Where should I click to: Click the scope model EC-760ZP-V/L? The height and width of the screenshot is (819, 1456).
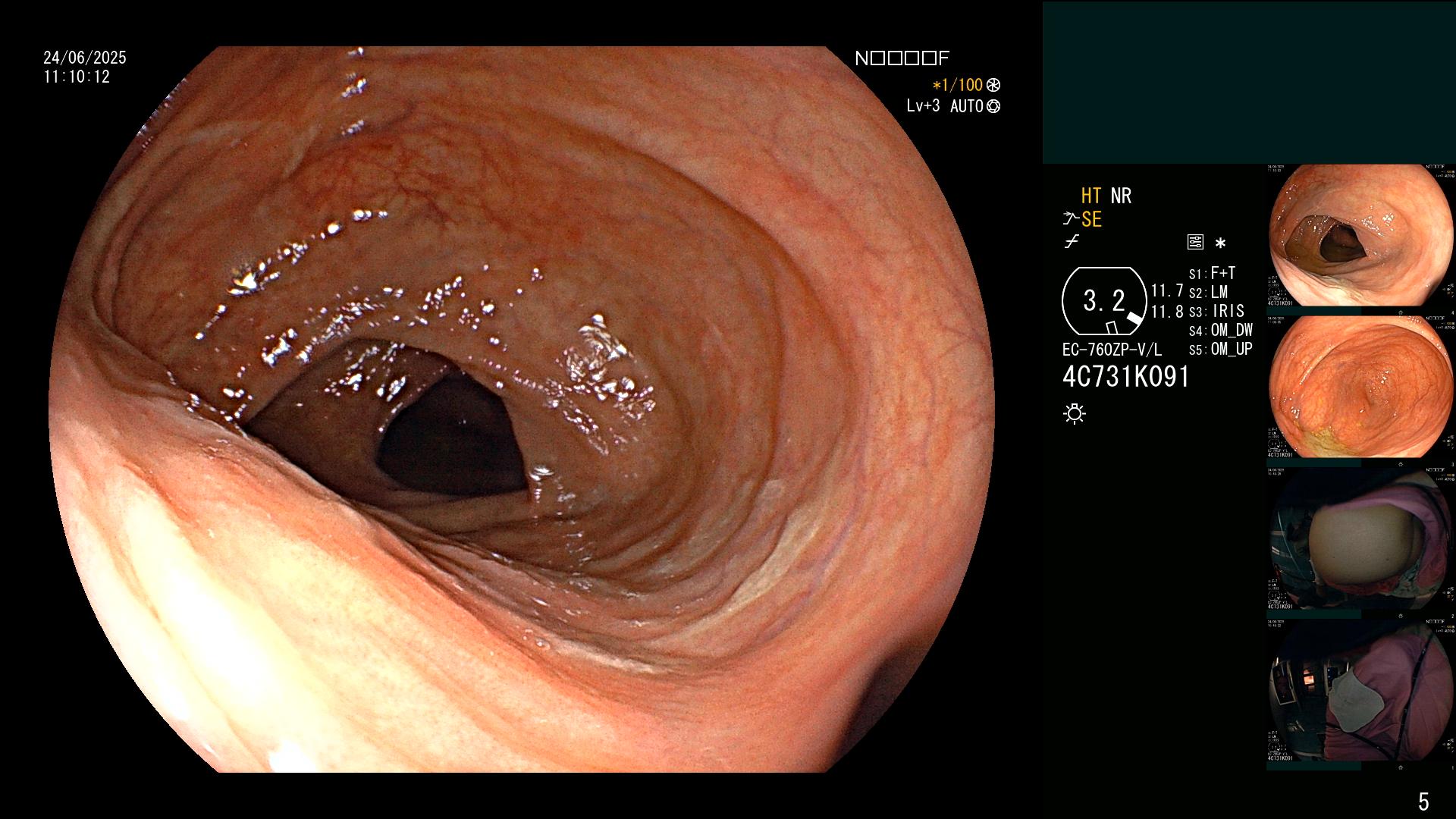[x=1112, y=350]
